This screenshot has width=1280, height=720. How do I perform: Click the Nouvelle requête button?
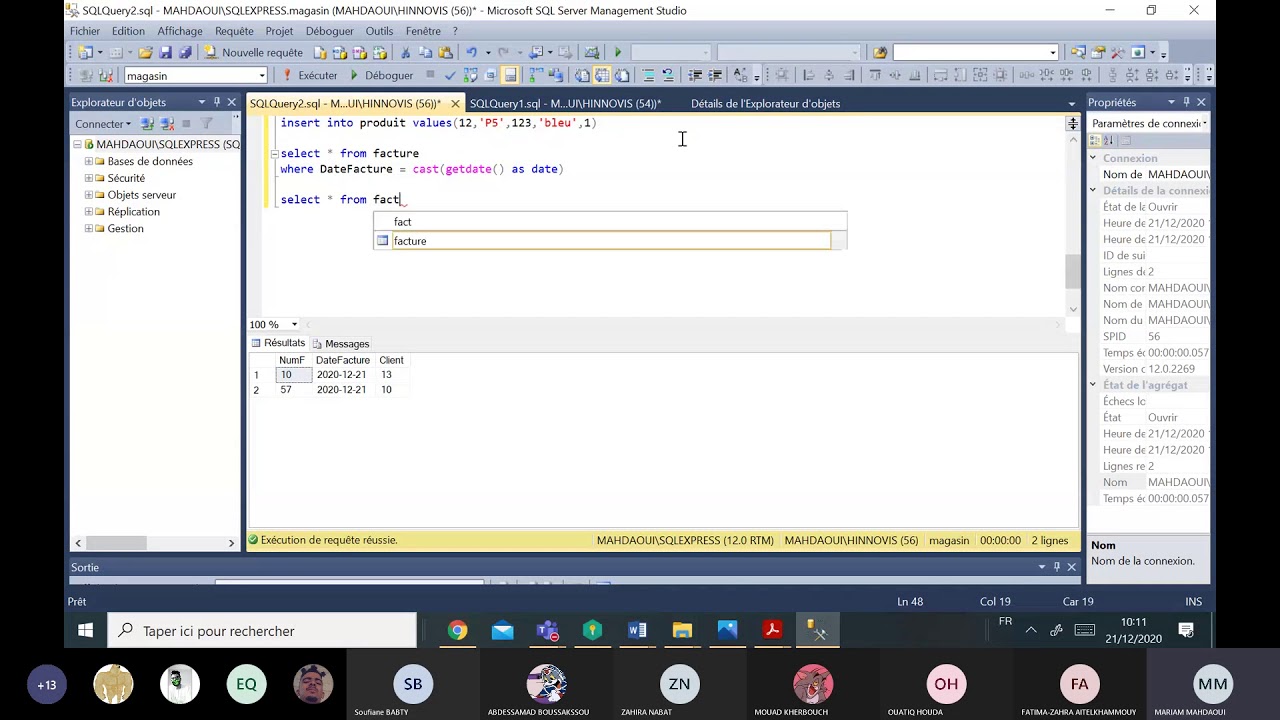pos(253,52)
